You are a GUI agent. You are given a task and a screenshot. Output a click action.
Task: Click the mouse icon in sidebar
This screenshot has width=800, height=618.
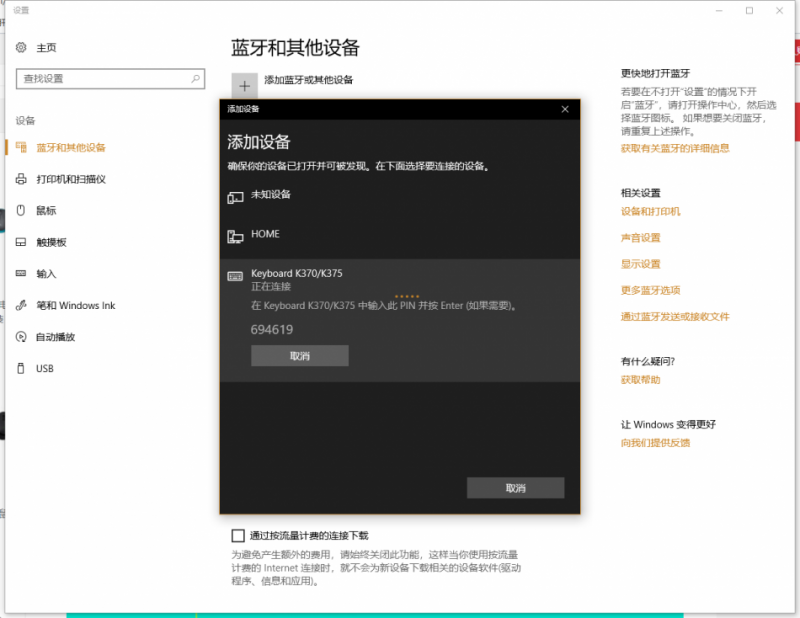point(21,210)
